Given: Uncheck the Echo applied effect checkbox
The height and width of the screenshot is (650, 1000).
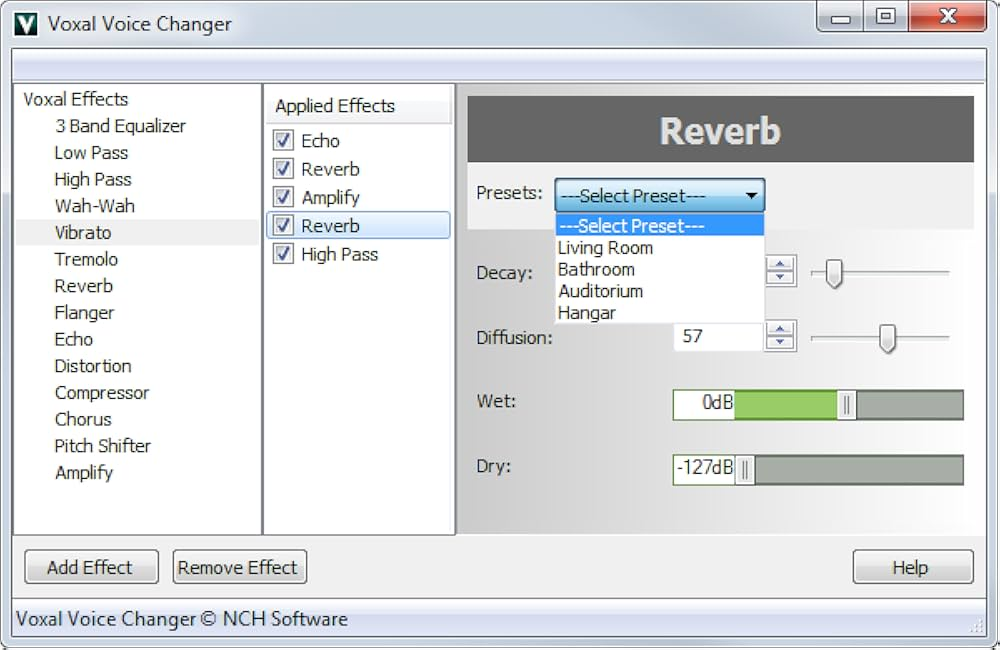Looking at the screenshot, I should [x=283, y=140].
